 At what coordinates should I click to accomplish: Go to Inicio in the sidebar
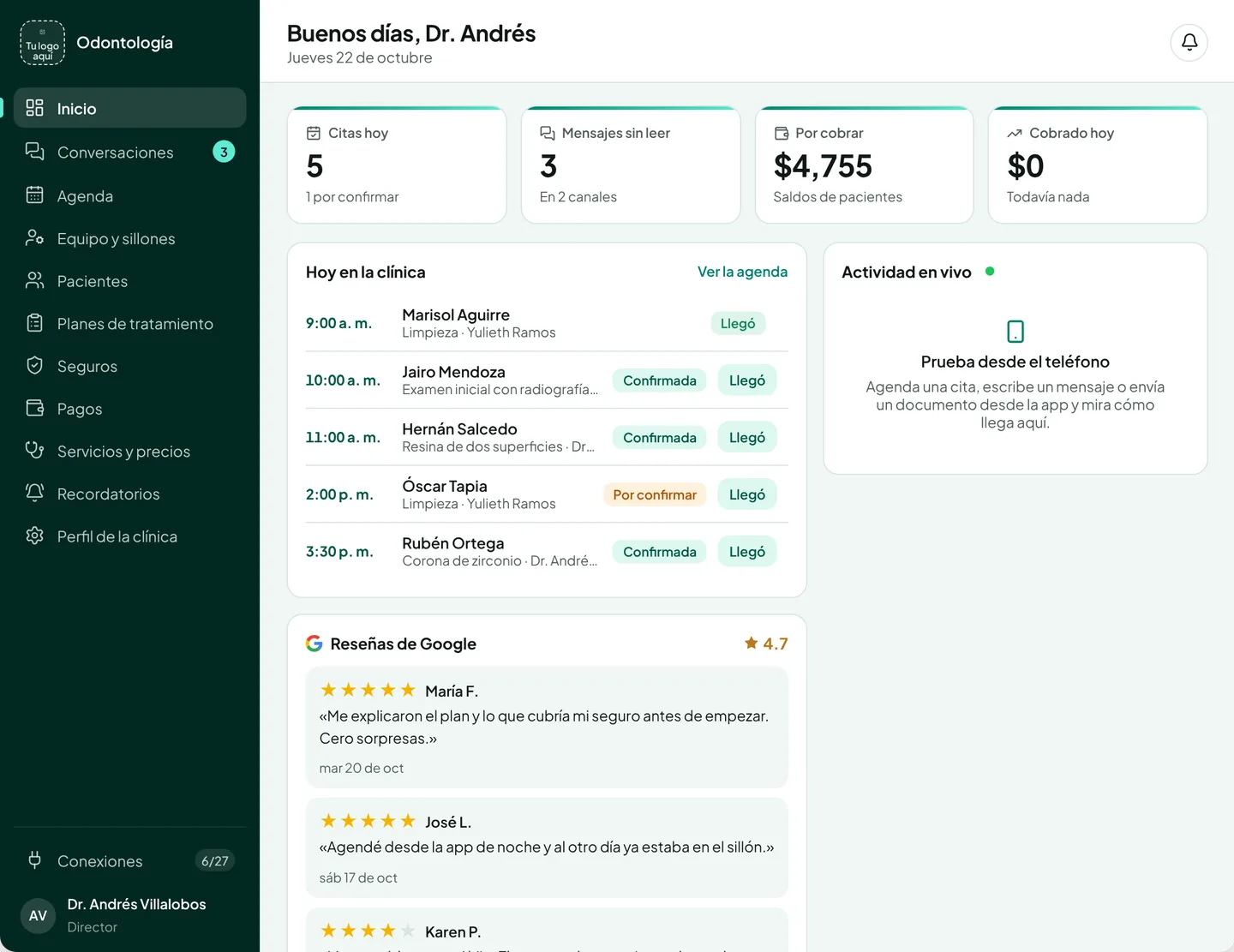click(x=130, y=108)
